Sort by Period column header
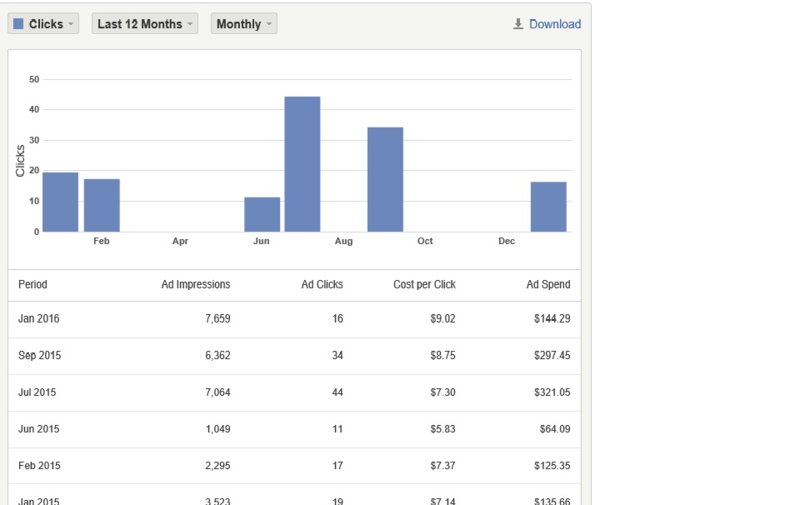Screen dimensions: 800x505 click(33, 285)
